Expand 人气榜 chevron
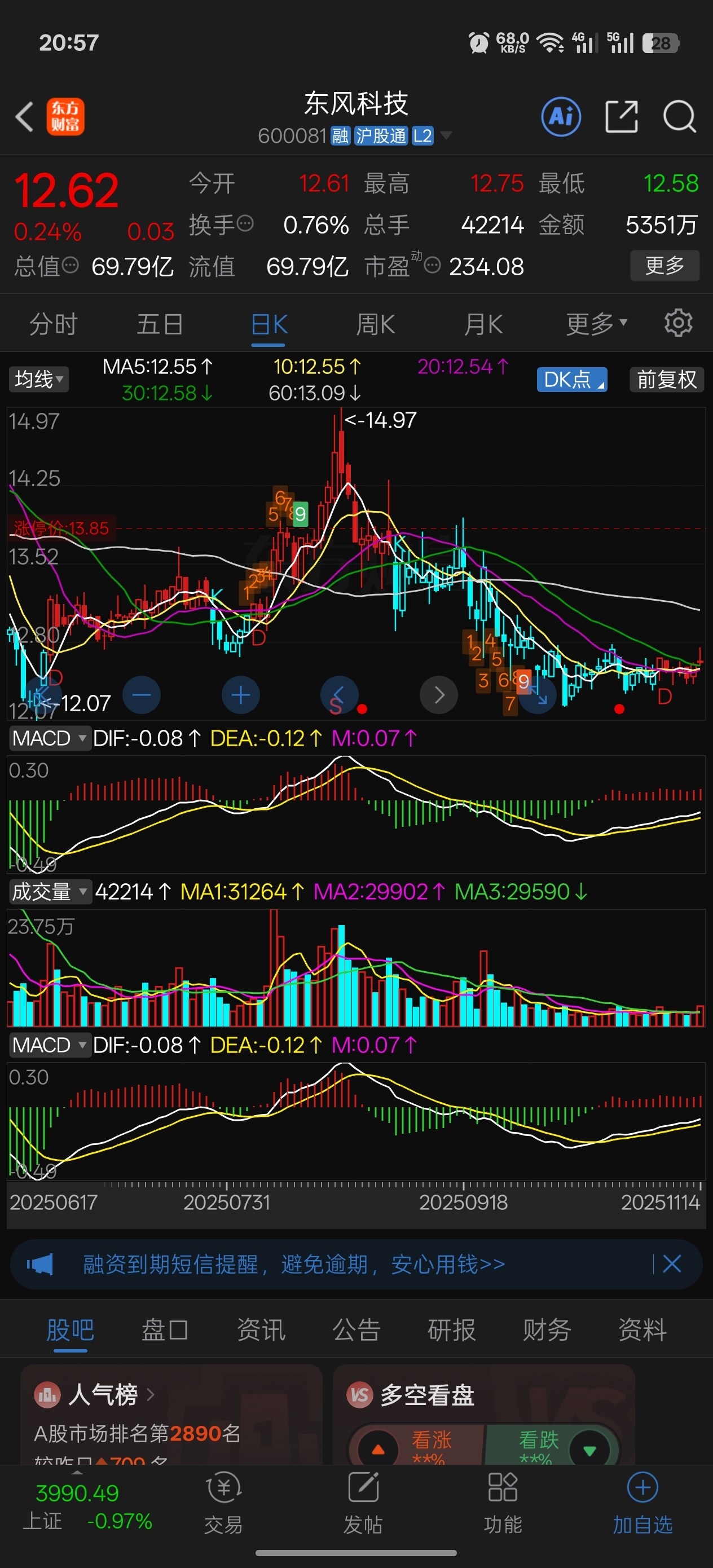Viewport: 713px width, 1568px height. [151, 1394]
